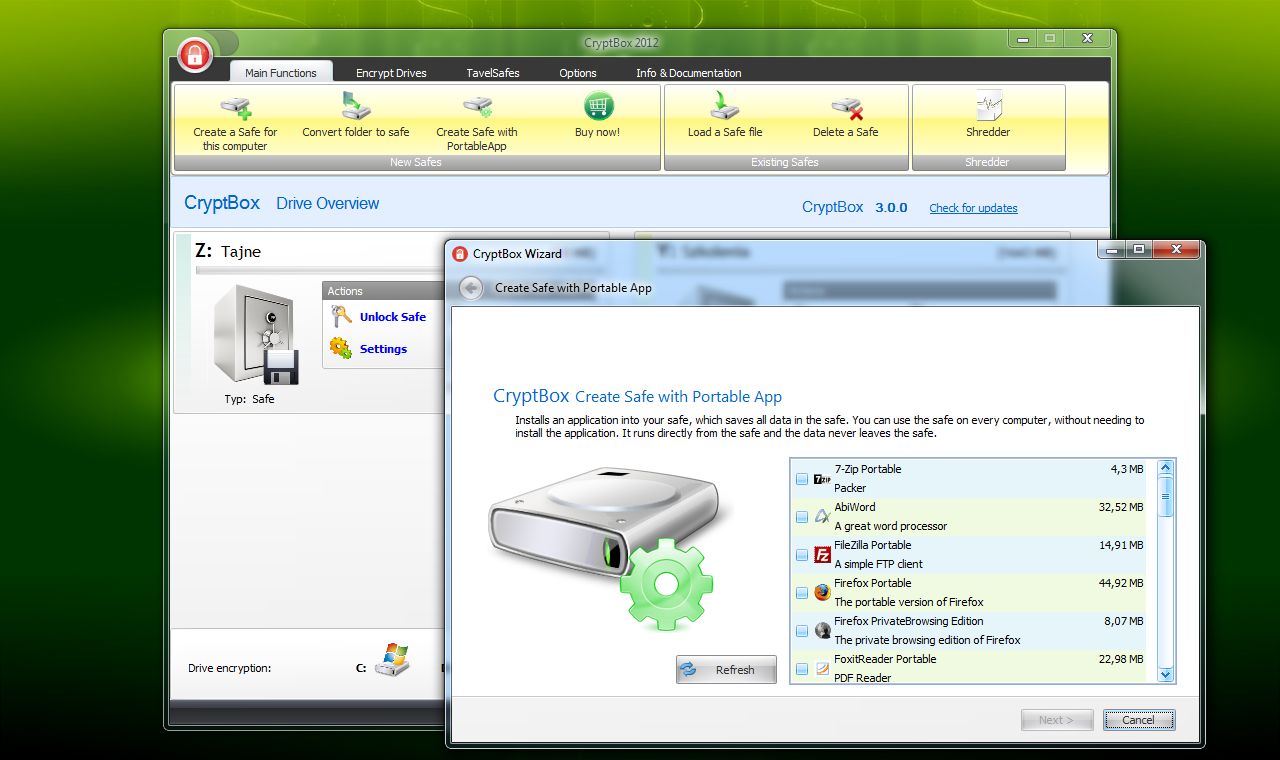Click the app list scrollbar down arrow
Screen dimensions: 1280x760
1164,675
